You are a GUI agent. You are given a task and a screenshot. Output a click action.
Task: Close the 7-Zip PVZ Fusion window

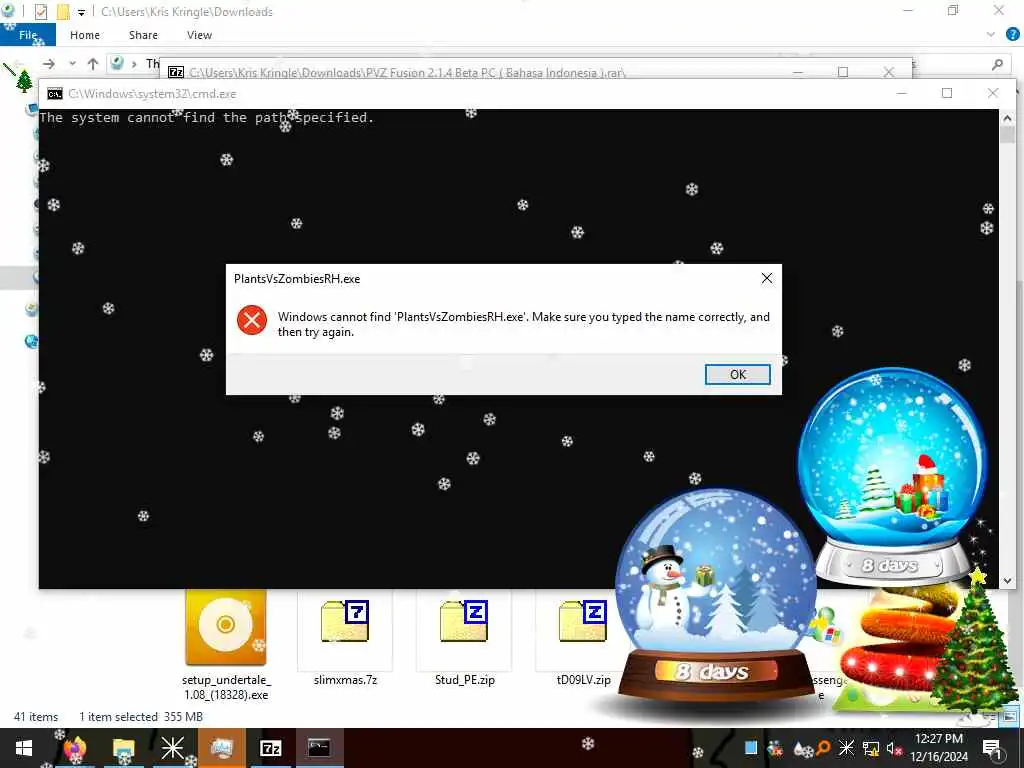point(889,72)
